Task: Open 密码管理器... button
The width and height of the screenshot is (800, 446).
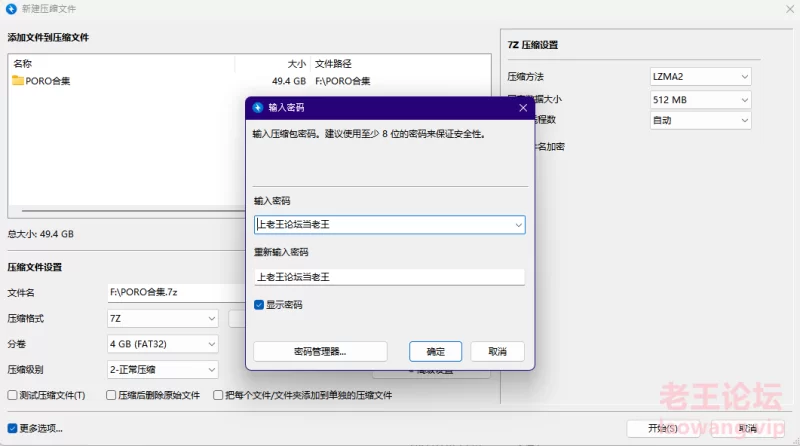Action: click(x=320, y=351)
